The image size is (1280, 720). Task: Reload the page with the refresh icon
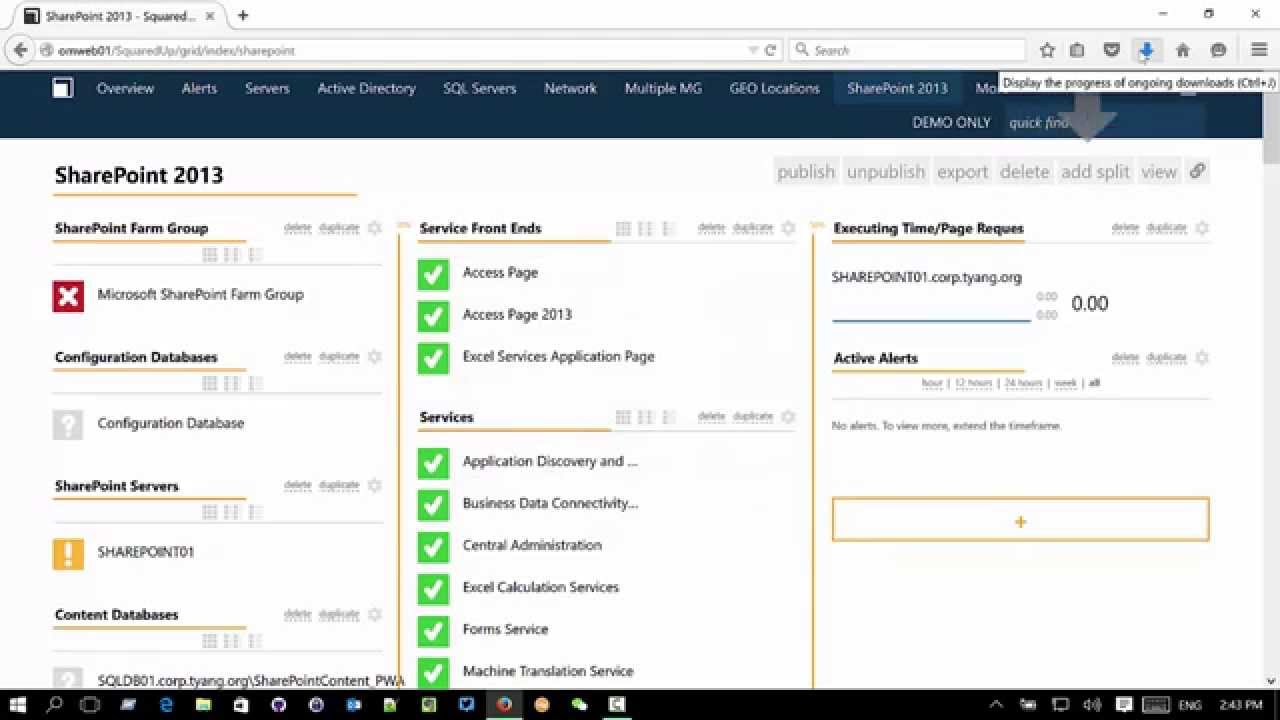click(x=770, y=50)
